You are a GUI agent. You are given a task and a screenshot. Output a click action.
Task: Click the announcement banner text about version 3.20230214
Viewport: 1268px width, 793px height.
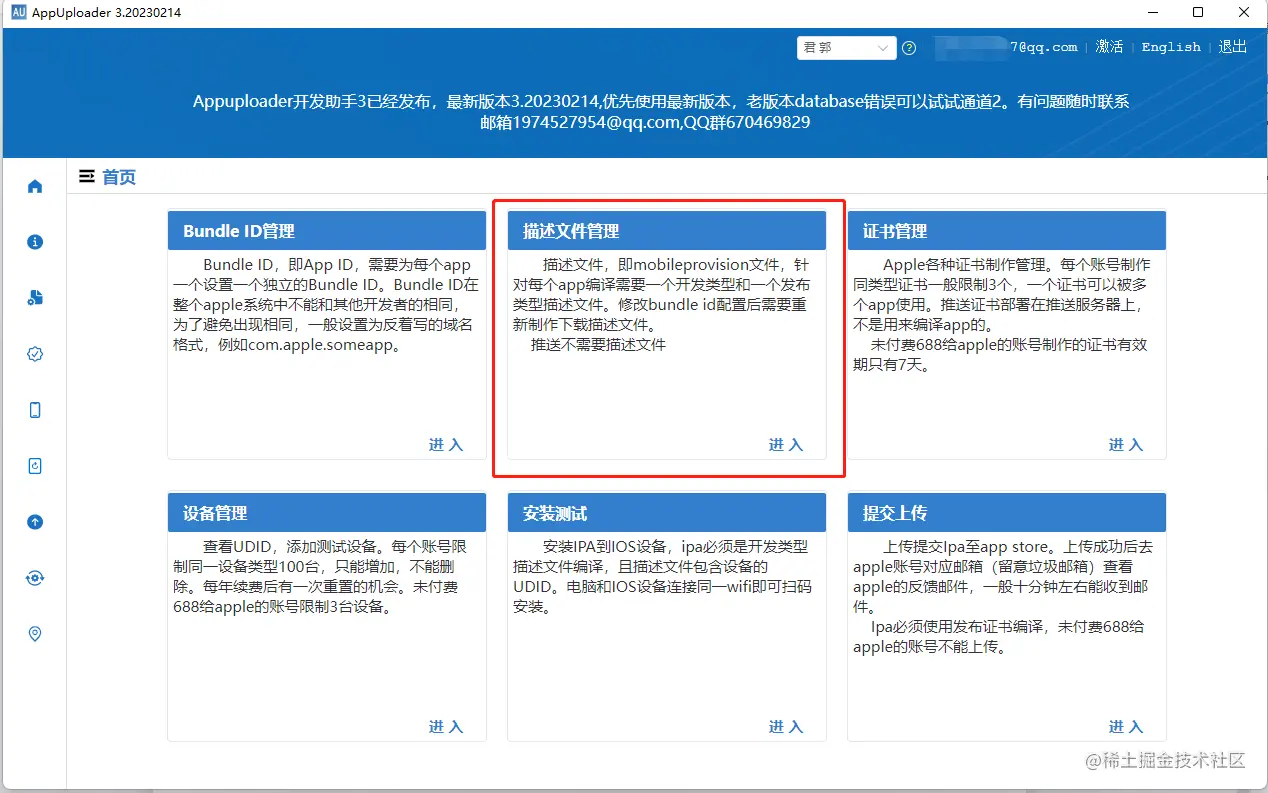[661, 112]
